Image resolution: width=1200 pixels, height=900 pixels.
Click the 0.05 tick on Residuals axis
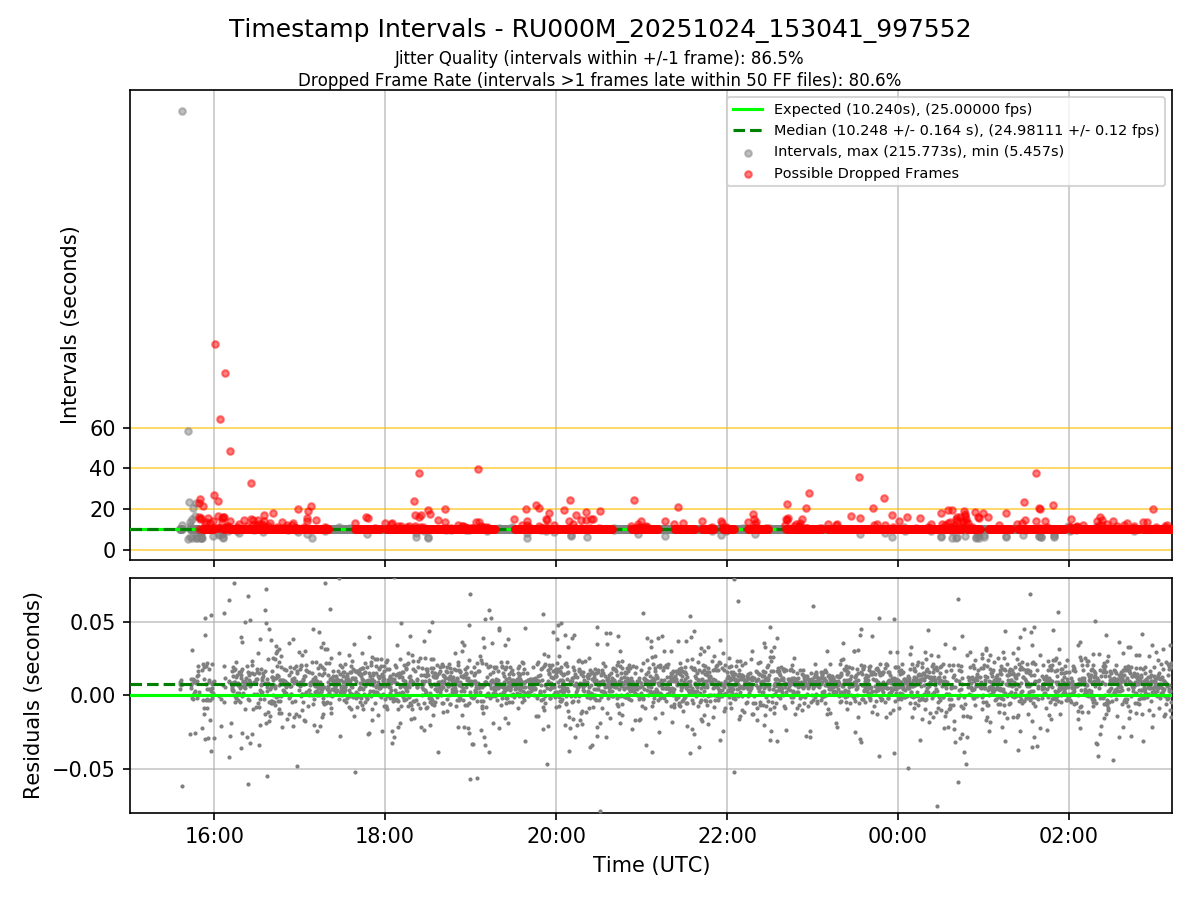(98, 622)
